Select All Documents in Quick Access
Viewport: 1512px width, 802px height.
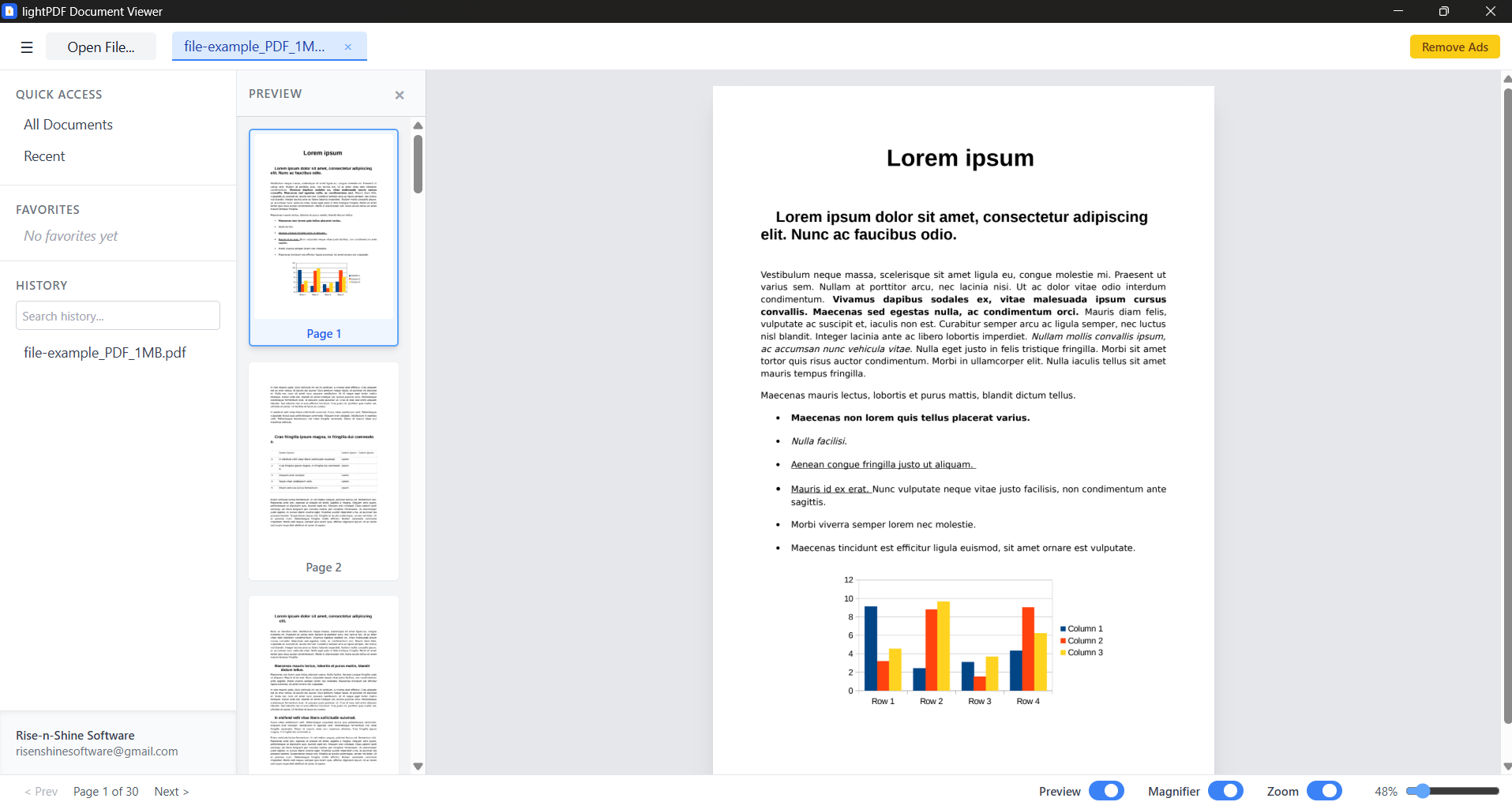tap(68, 124)
